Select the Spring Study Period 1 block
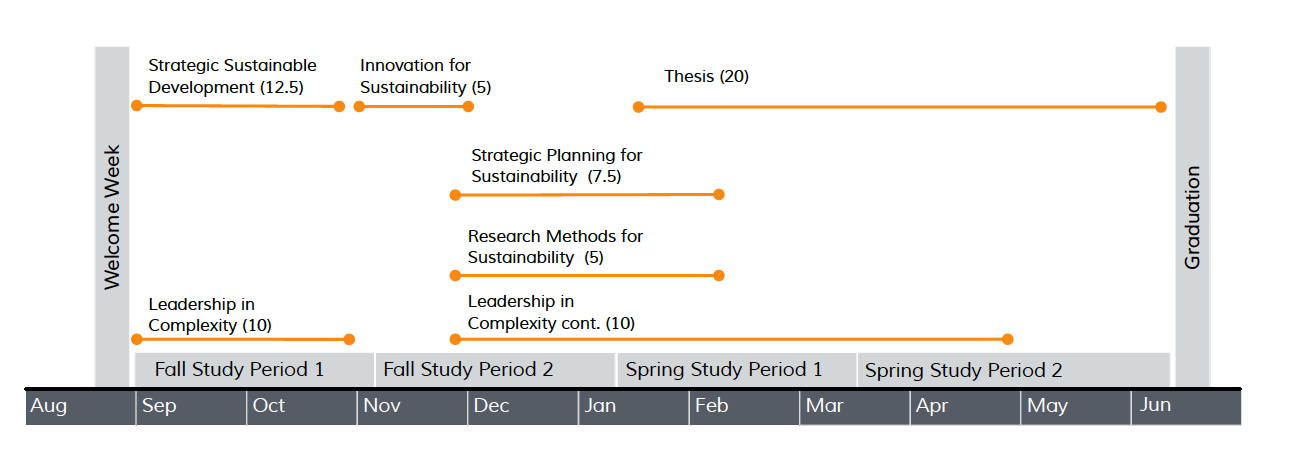The height and width of the screenshot is (459, 1289). coord(736,369)
